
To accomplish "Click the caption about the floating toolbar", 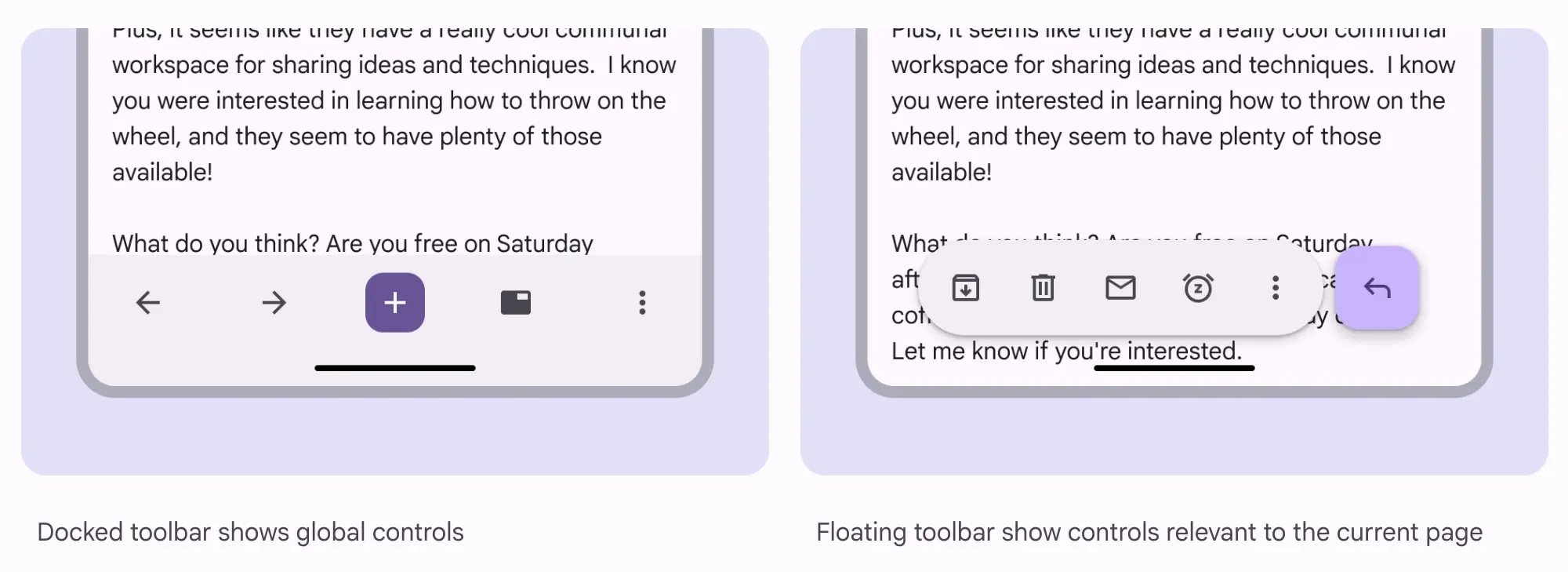I will 1149,532.
